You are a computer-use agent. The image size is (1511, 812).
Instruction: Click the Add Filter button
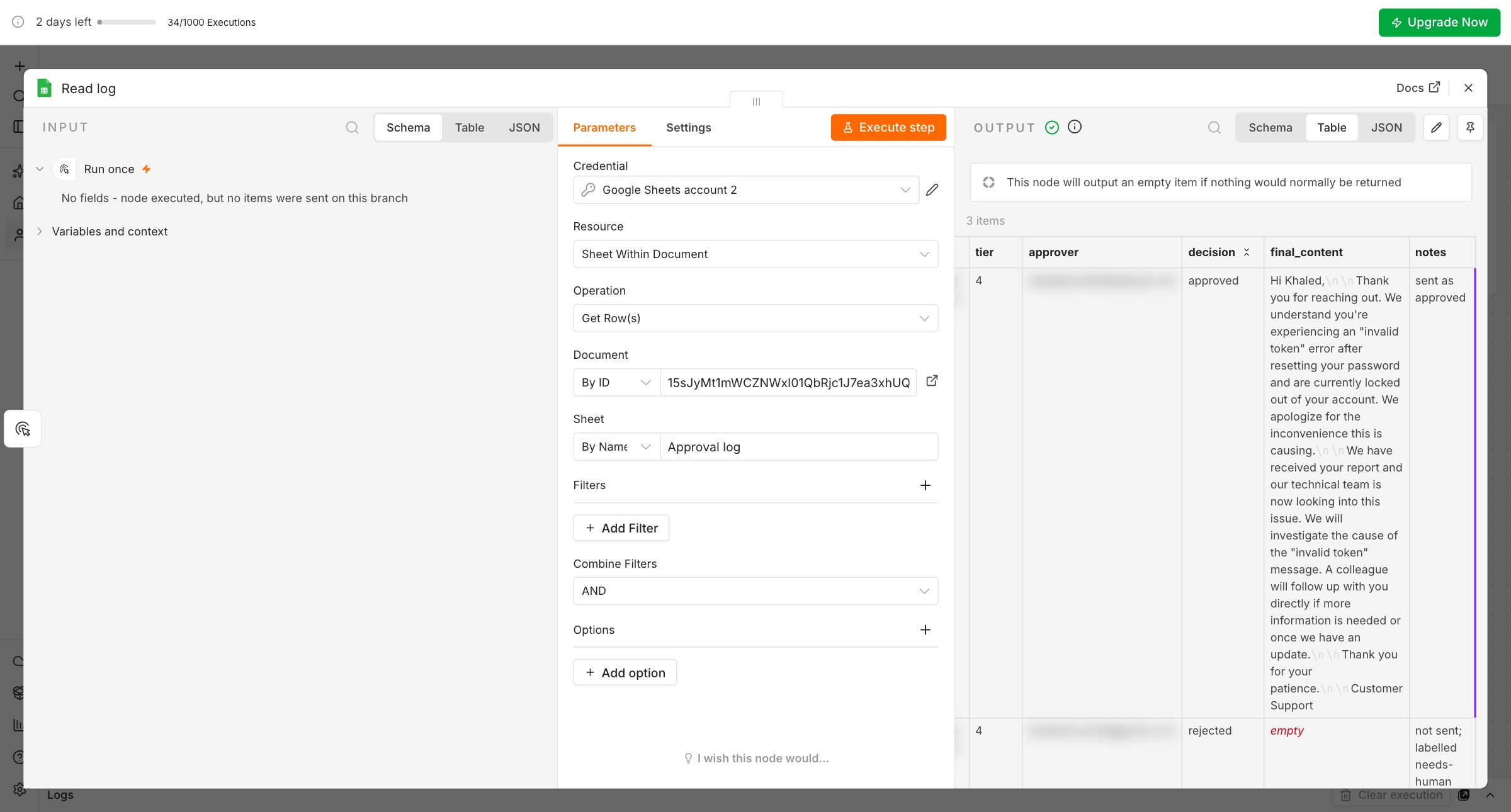pyautogui.click(x=621, y=528)
